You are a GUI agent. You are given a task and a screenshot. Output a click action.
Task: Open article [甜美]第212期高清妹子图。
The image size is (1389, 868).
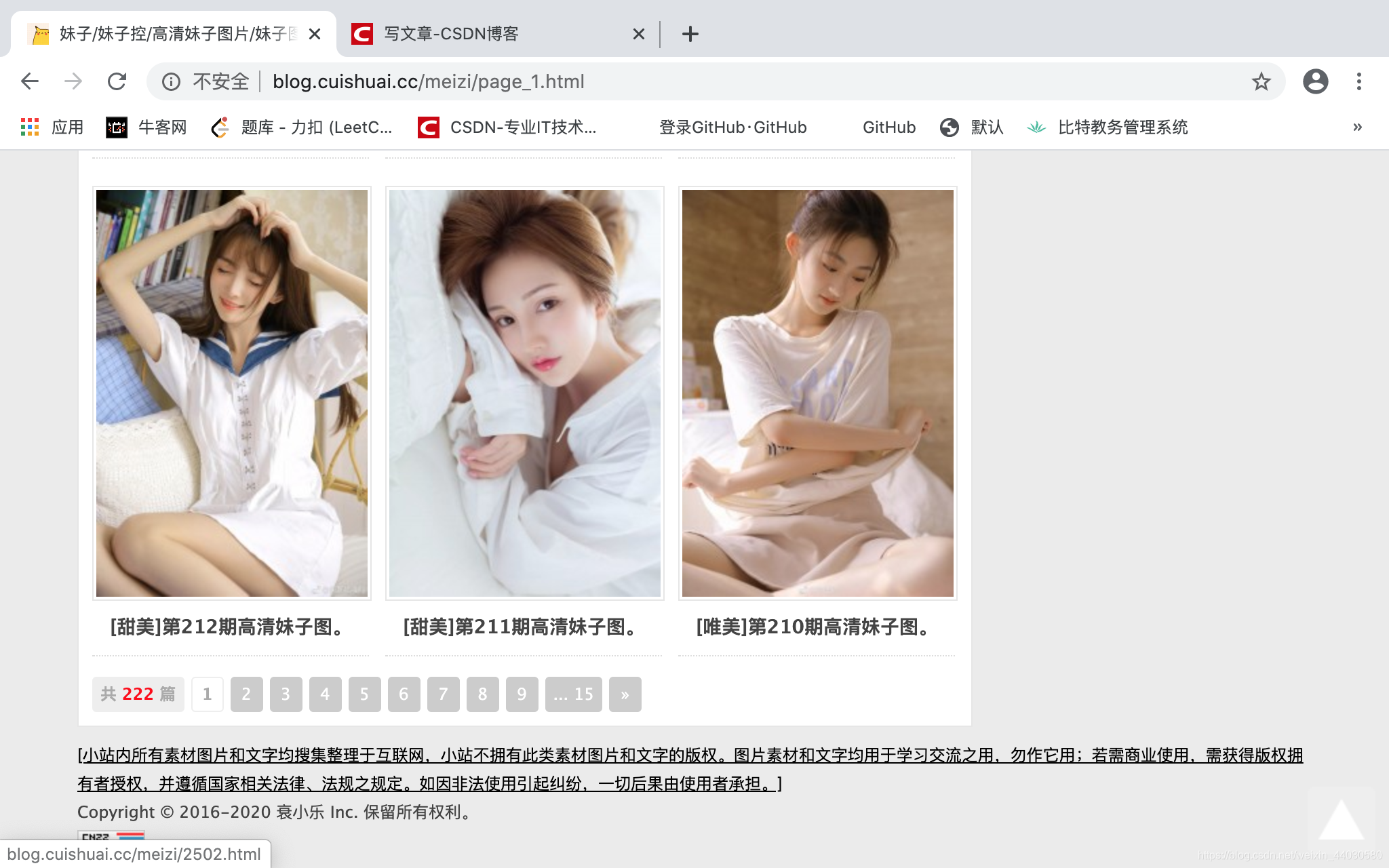(226, 628)
